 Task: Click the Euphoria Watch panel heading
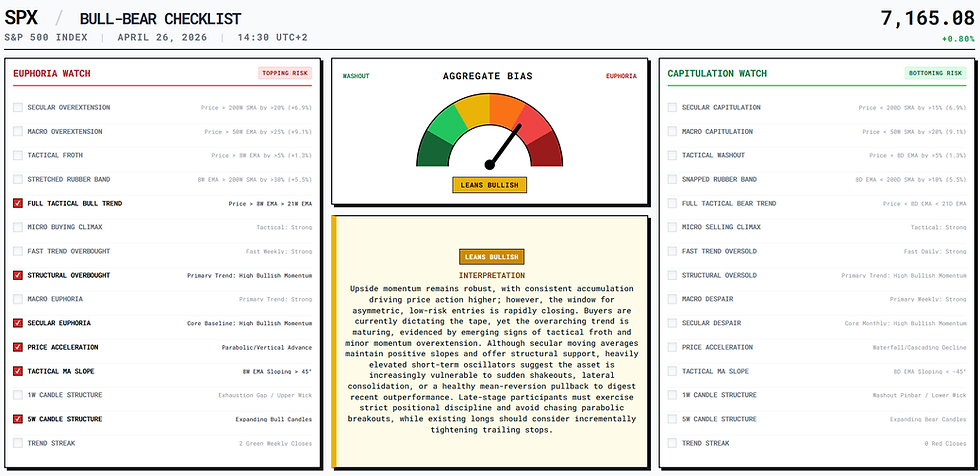(x=52, y=73)
